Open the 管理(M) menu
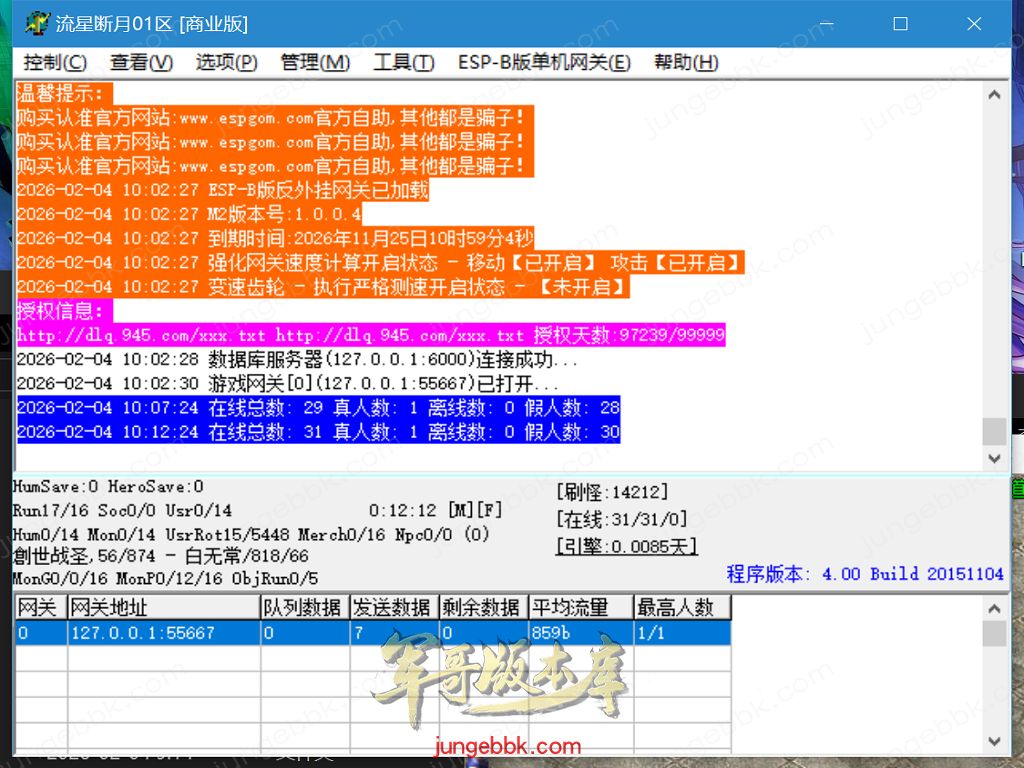The height and width of the screenshot is (768, 1024). coord(315,62)
